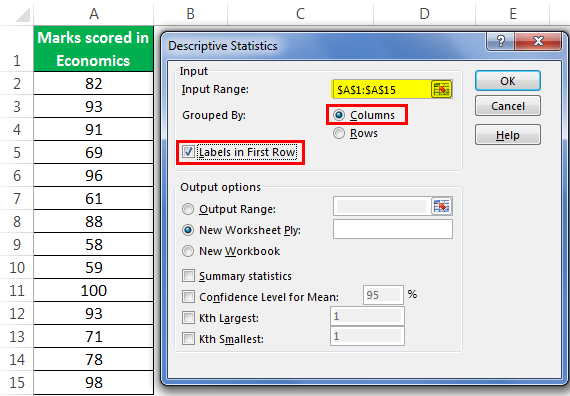Select the Rows grouping option
Viewport: 570px width, 396px height.
tap(339, 133)
